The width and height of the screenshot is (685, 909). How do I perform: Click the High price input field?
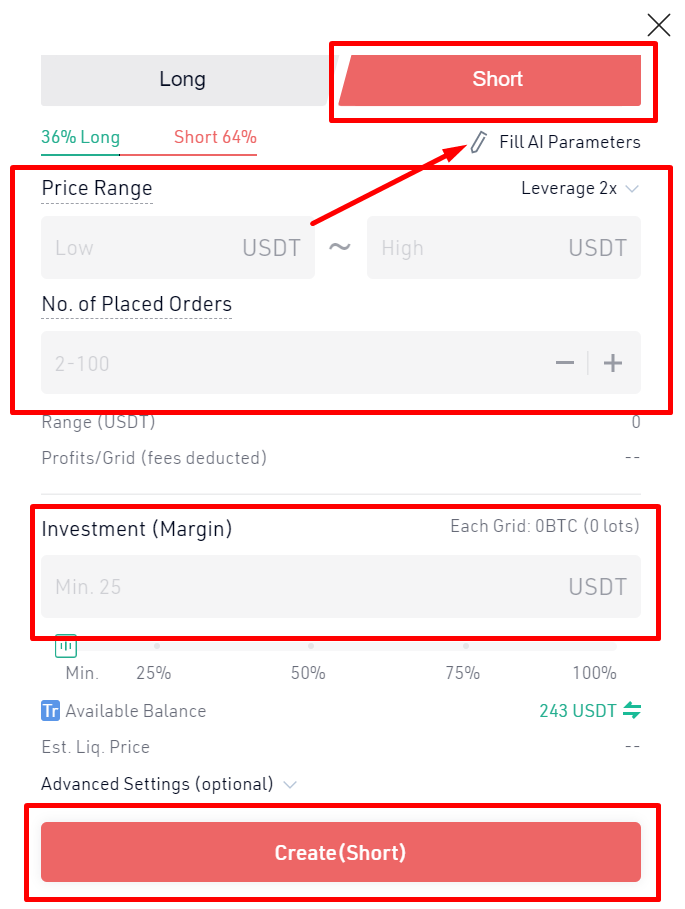coord(504,248)
